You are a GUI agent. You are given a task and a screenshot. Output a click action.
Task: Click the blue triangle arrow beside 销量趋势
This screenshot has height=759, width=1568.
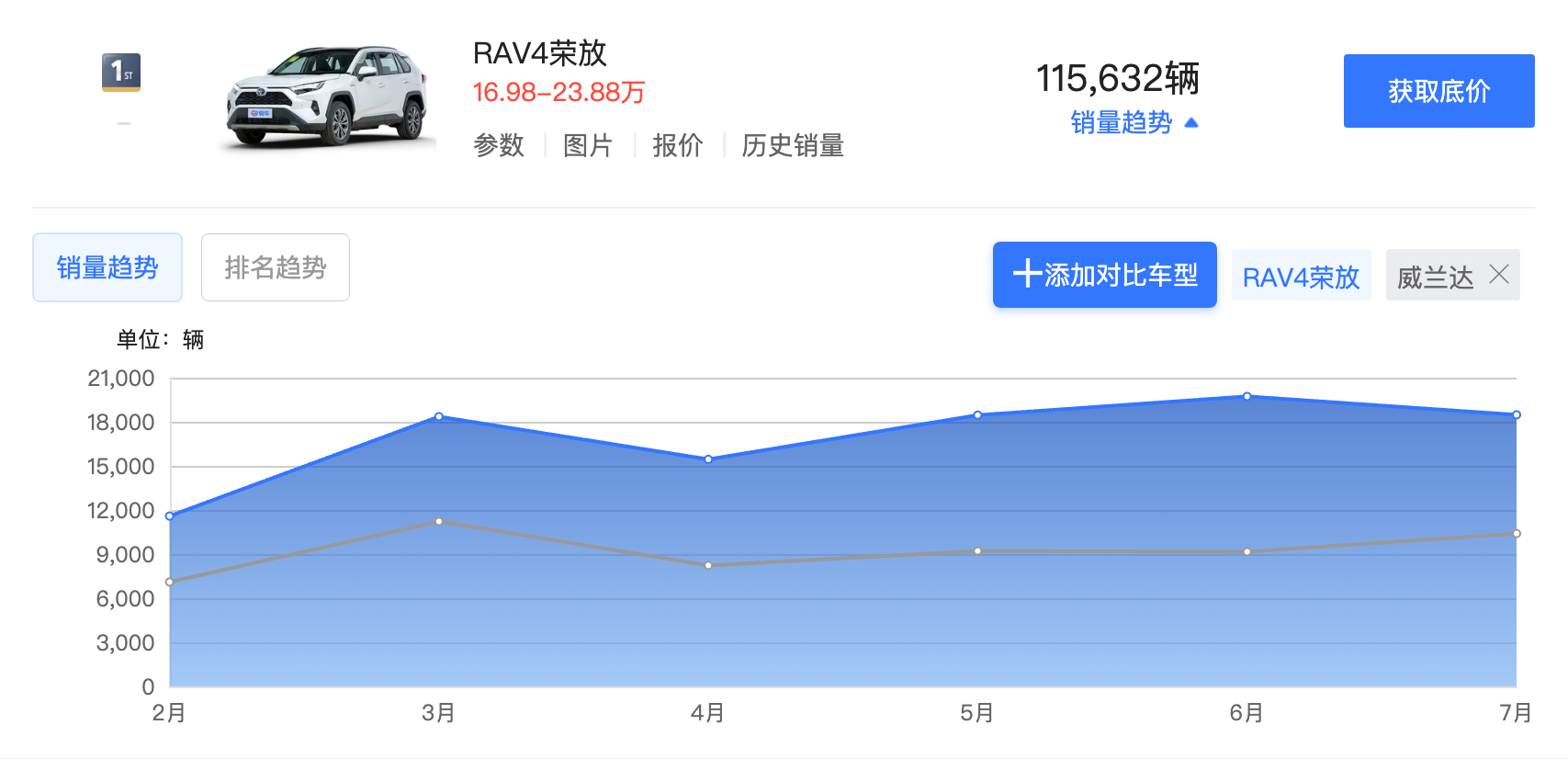[x=1191, y=122]
